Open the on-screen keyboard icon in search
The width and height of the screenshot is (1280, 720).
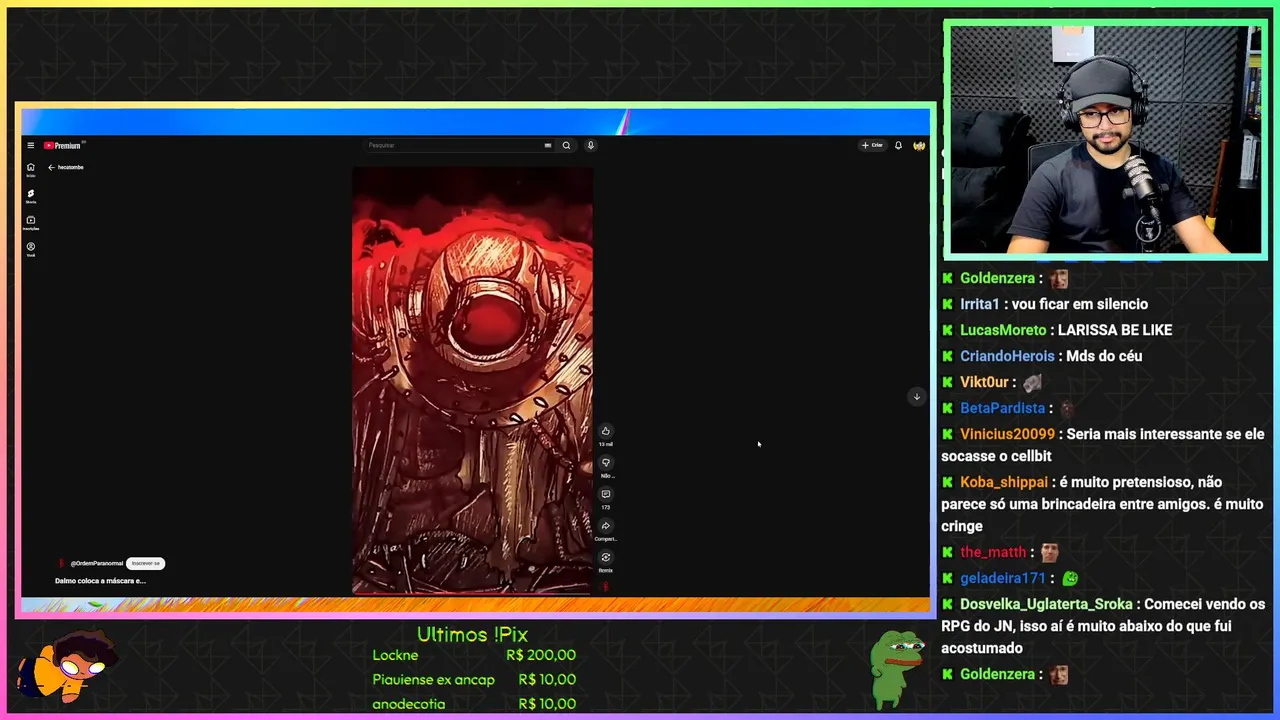coord(547,145)
